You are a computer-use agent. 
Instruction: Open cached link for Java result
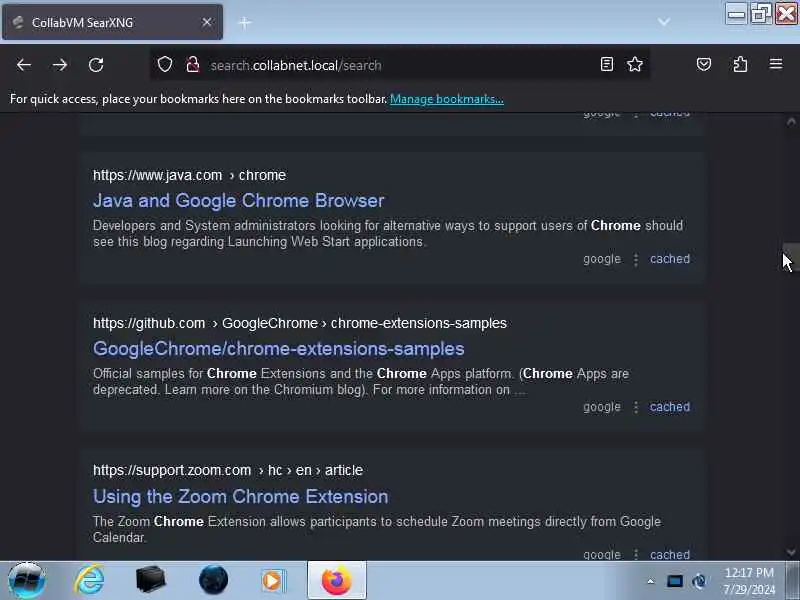[669, 259]
